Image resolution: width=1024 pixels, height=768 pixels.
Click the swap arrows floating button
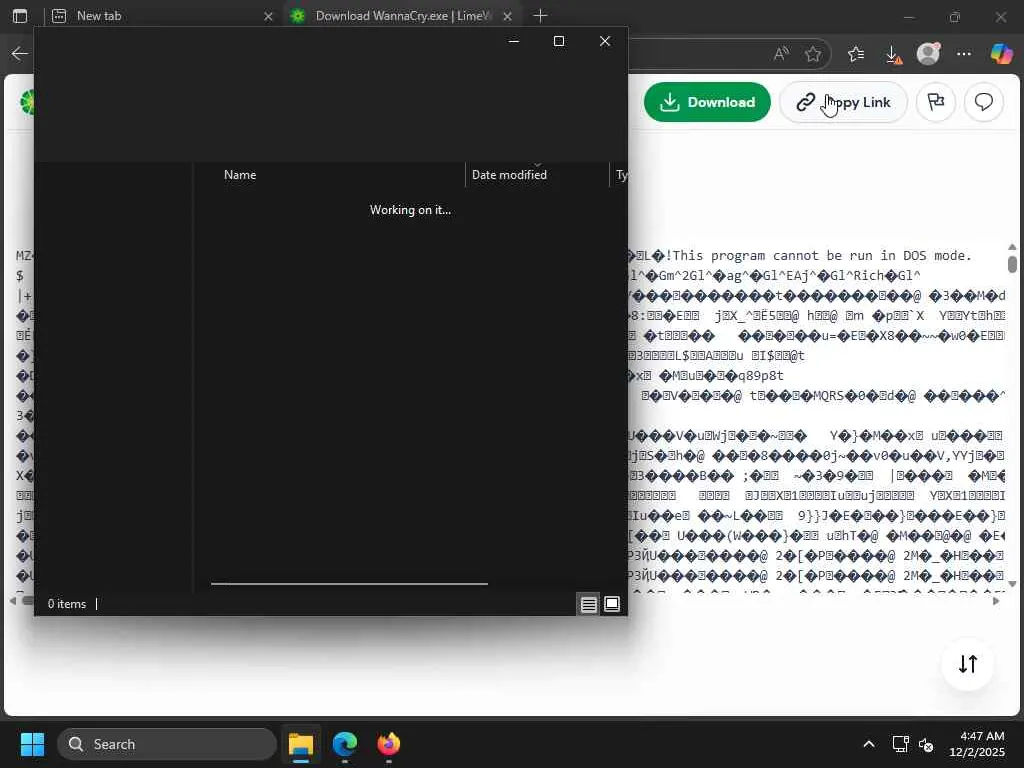[968, 664]
